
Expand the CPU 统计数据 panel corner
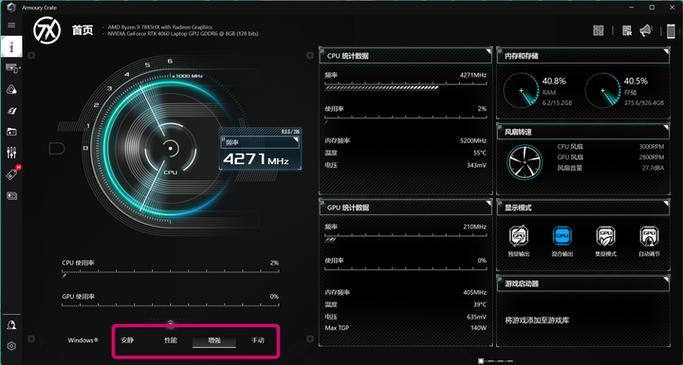(488, 51)
